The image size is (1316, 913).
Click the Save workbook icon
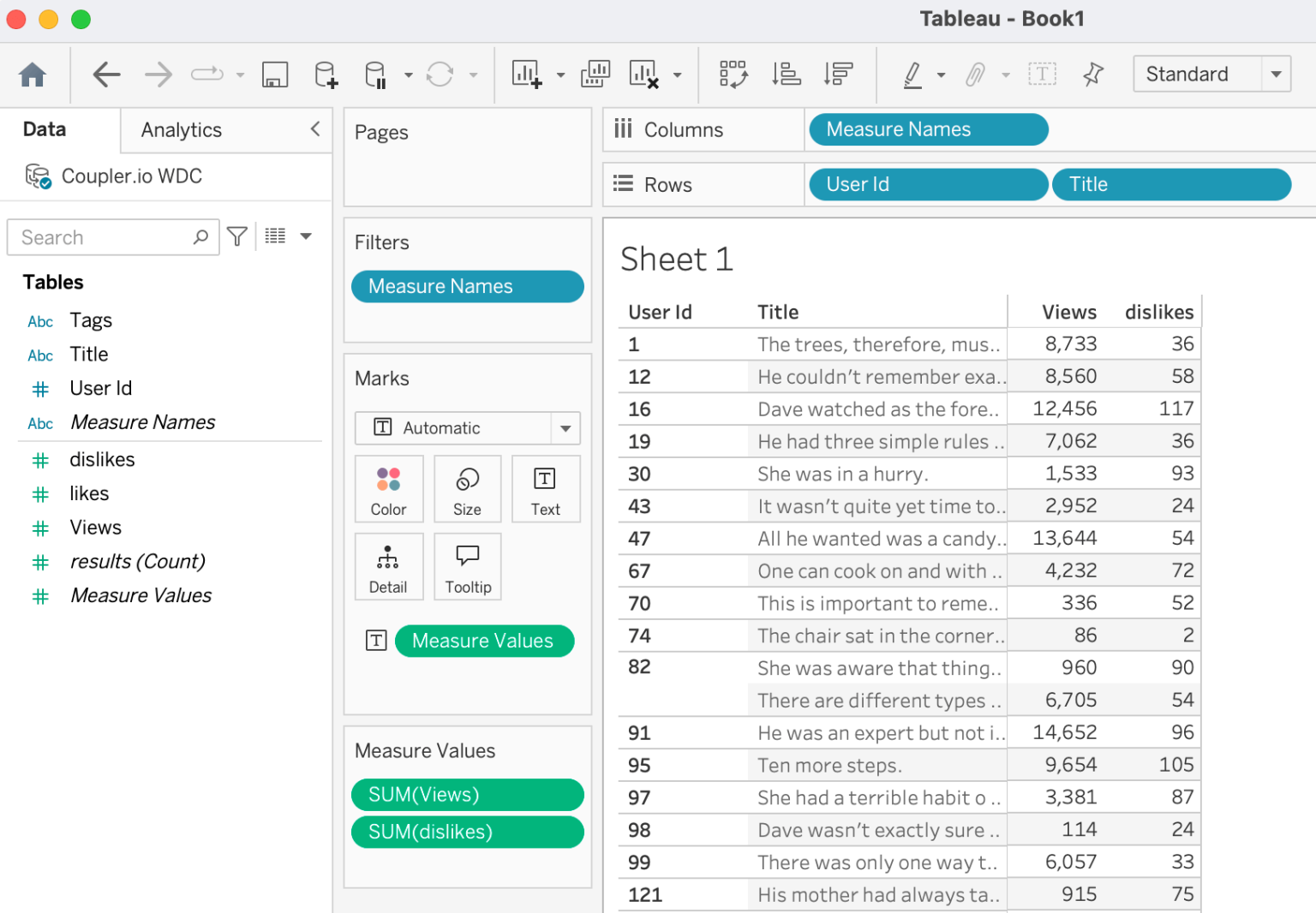coord(274,75)
